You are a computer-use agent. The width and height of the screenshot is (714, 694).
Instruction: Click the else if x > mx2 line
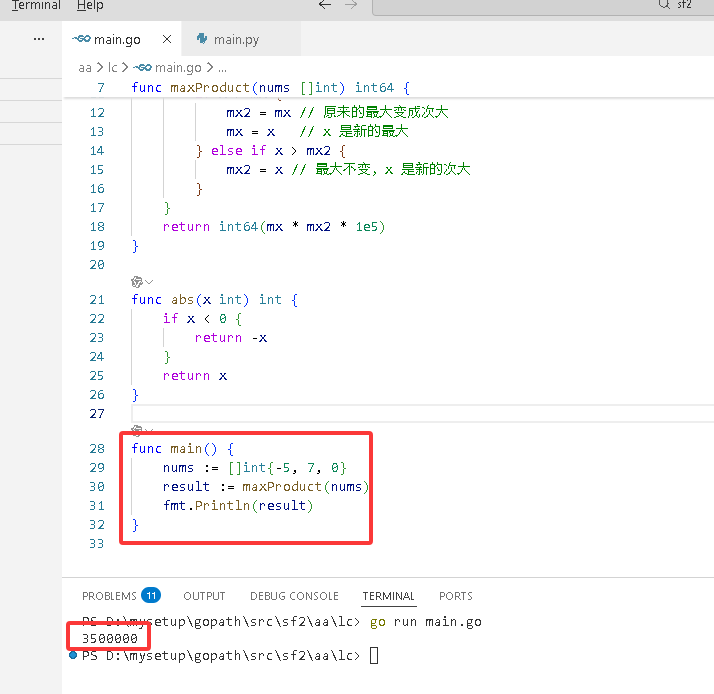[271, 151]
